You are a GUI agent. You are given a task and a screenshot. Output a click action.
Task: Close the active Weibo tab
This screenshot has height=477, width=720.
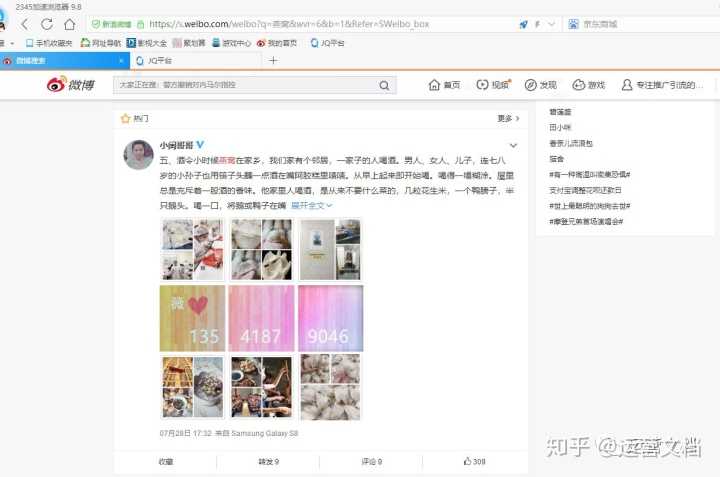click(121, 61)
